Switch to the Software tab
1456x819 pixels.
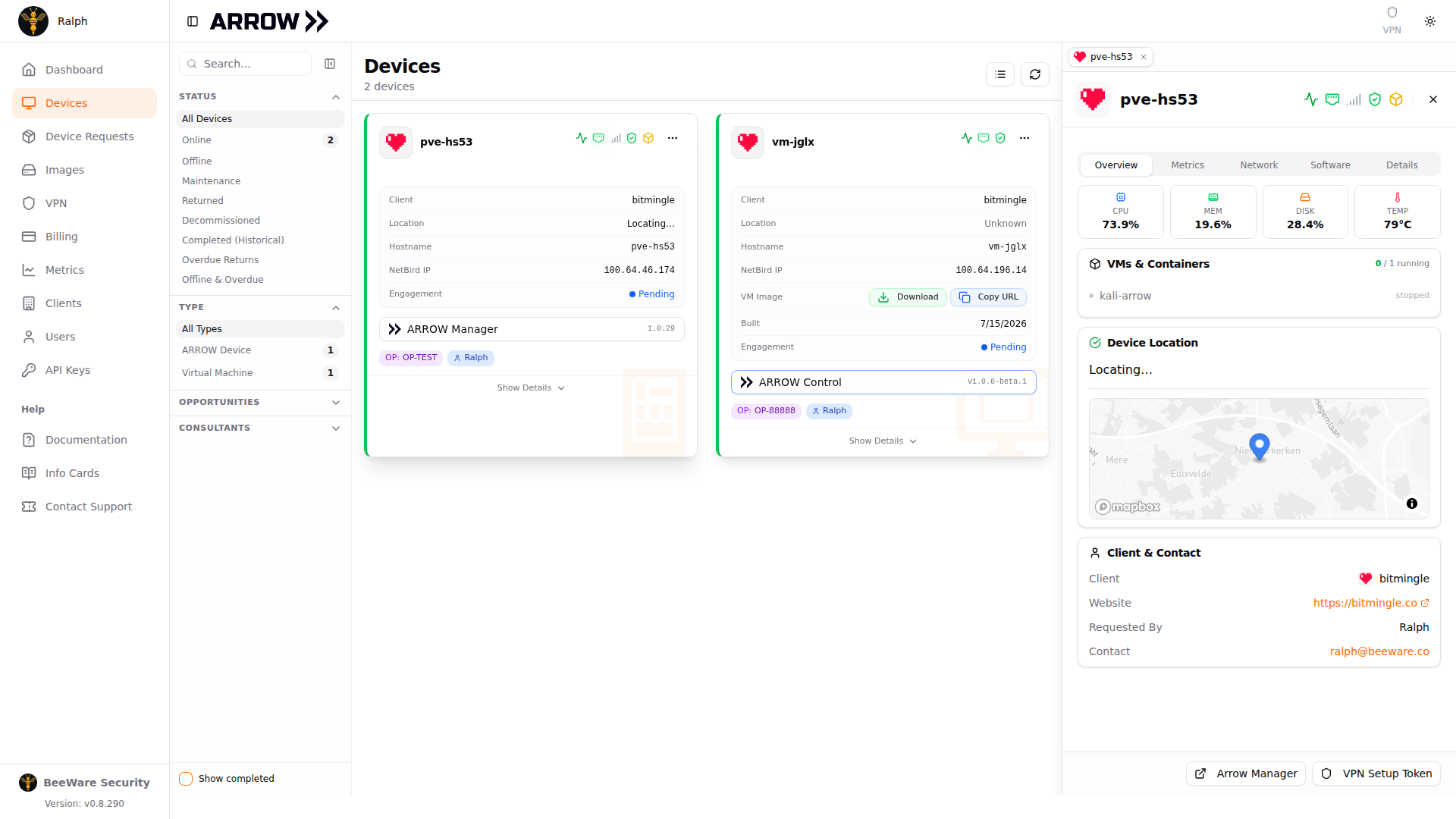pos(1330,165)
